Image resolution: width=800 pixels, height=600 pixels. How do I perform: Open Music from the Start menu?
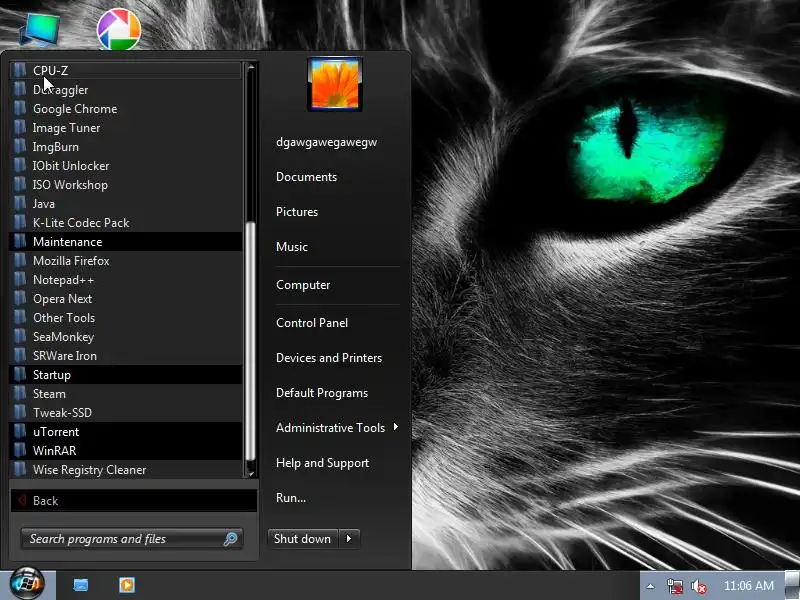click(292, 247)
